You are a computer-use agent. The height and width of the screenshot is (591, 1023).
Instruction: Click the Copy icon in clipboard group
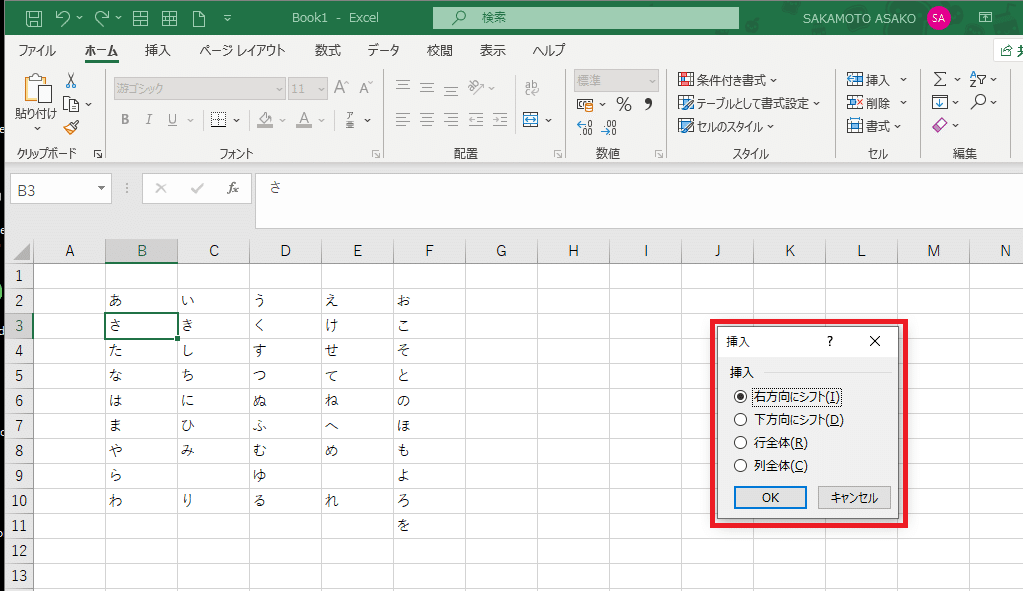pyautogui.click(x=71, y=104)
